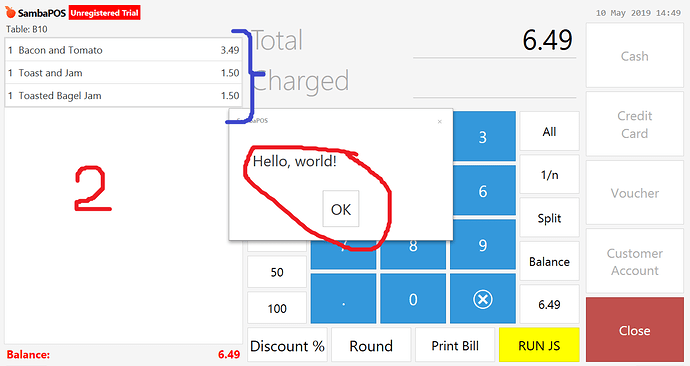The width and height of the screenshot is (690, 366).
Task: Click OK in the Hello world dialog
Action: [341, 209]
